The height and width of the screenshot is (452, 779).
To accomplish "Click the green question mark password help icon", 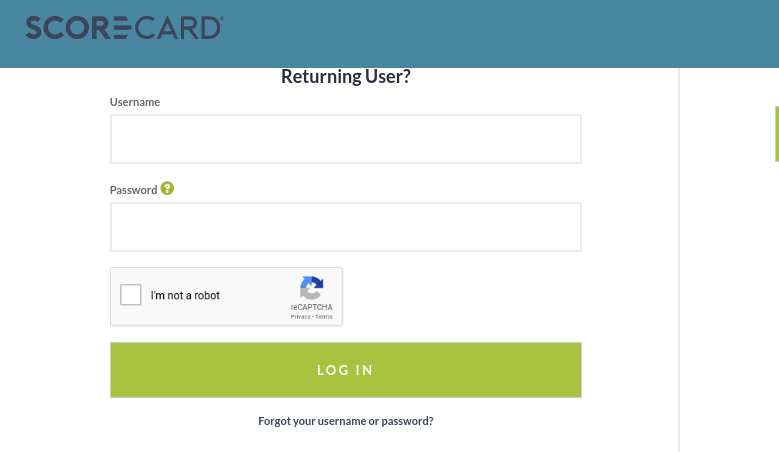I will tap(167, 188).
